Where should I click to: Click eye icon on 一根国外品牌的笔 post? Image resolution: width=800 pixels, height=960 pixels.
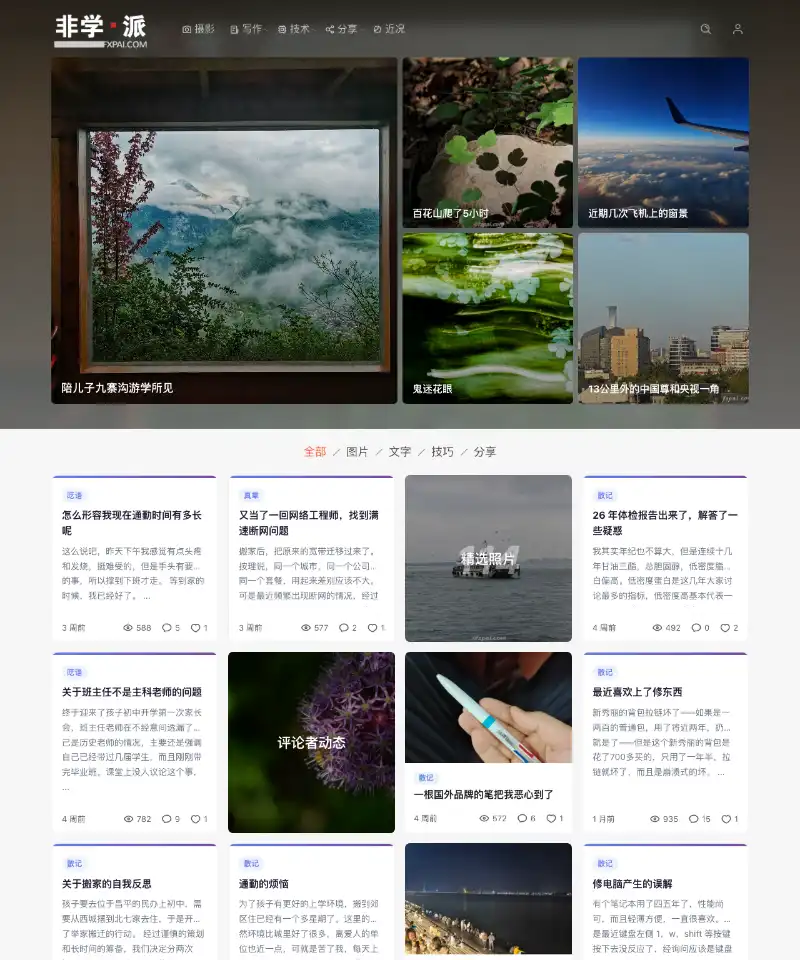[484, 818]
